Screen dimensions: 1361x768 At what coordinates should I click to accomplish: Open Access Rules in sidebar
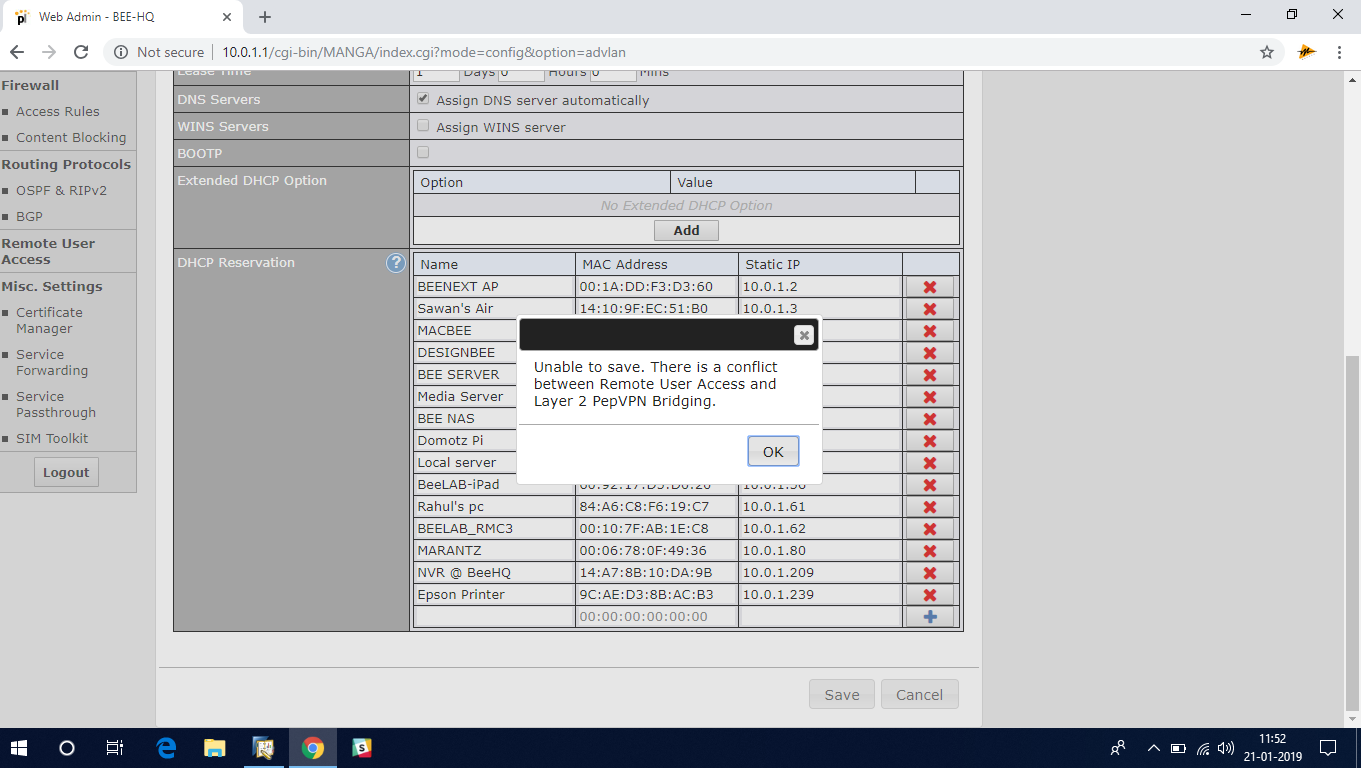[57, 112]
